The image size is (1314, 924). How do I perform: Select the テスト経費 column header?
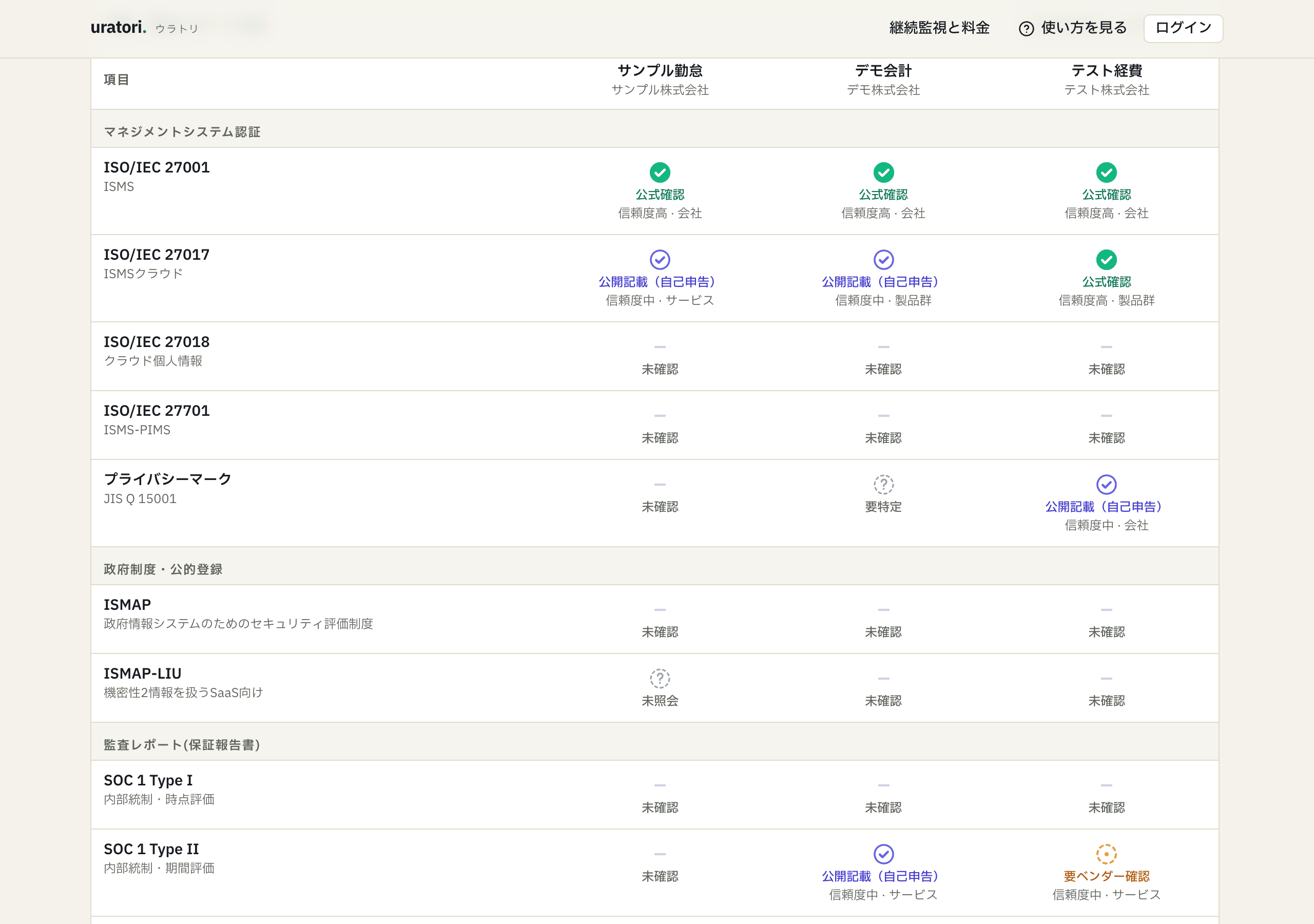1106,71
